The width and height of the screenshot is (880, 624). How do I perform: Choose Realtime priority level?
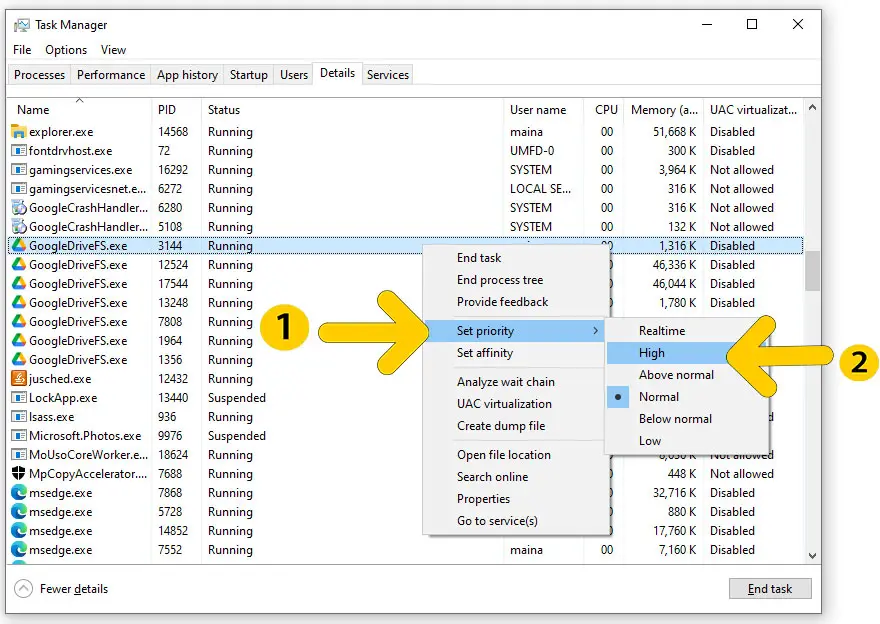coord(662,331)
